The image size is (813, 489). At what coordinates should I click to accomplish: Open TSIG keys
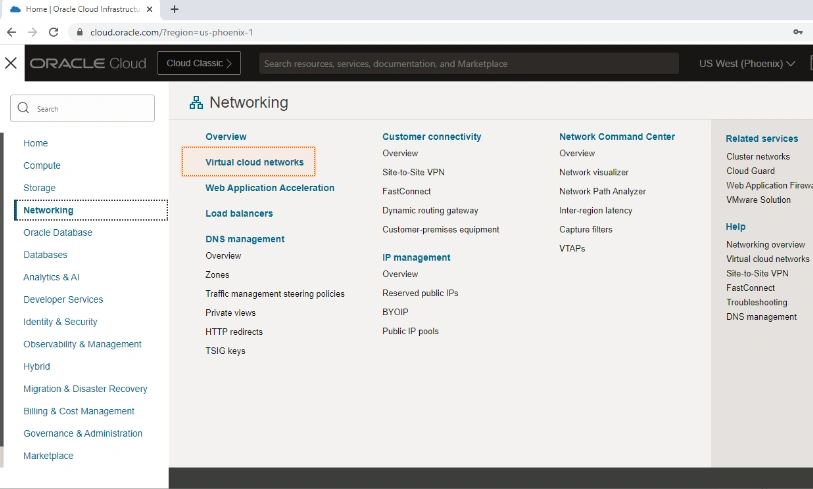pos(225,351)
